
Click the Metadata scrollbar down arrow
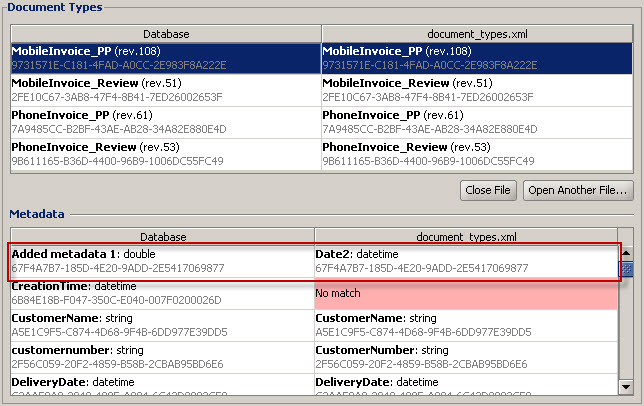click(x=626, y=386)
